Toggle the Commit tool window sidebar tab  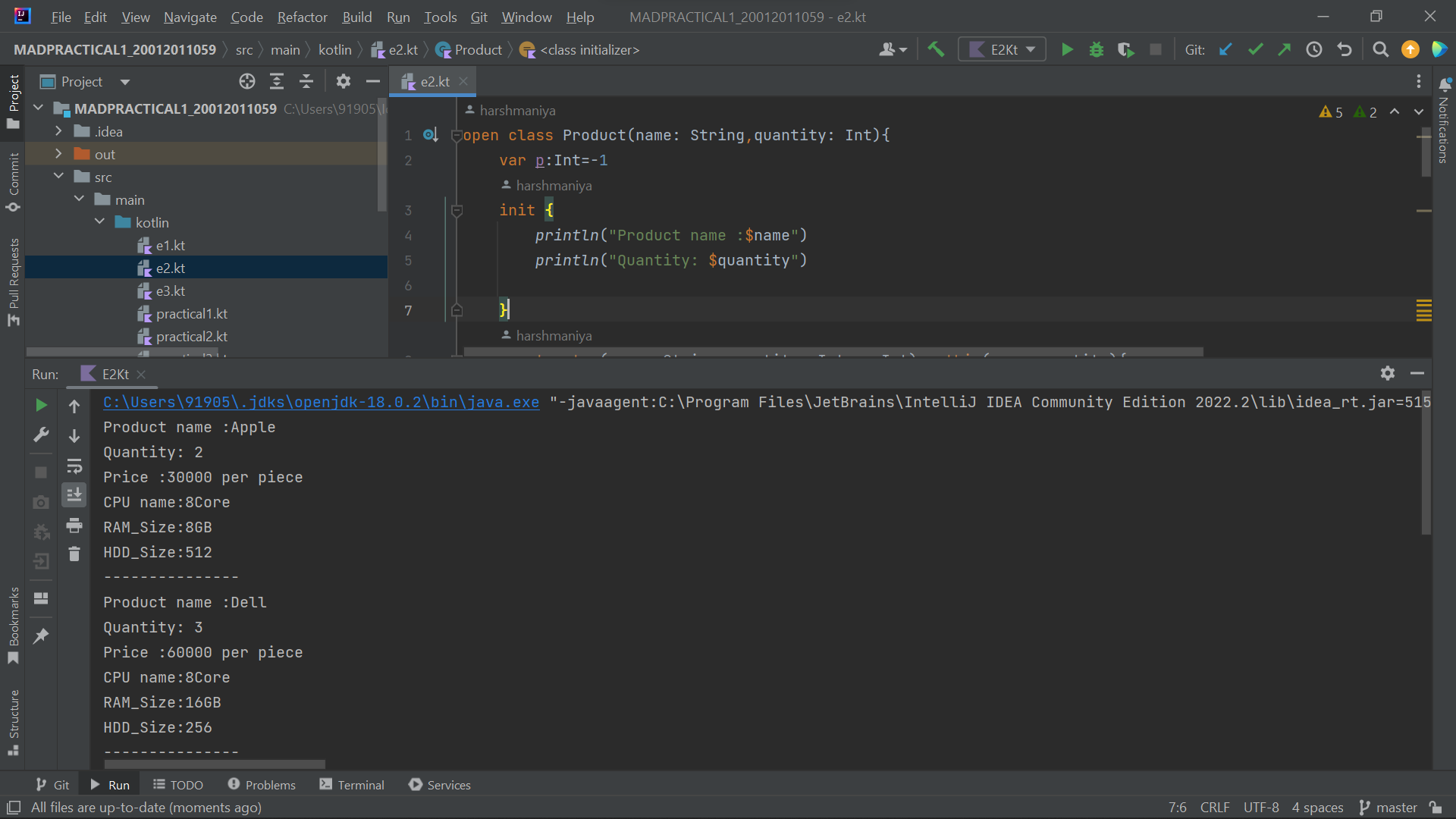[x=13, y=182]
